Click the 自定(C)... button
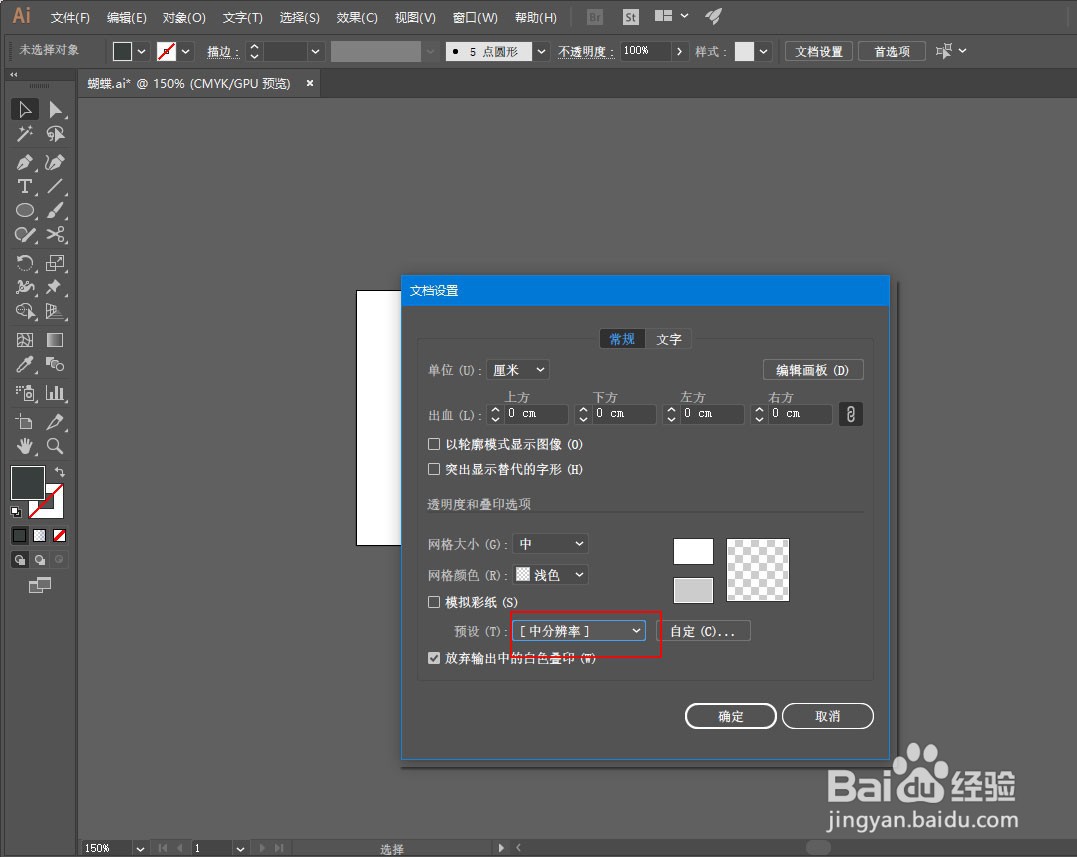 (x=703, y=631)
